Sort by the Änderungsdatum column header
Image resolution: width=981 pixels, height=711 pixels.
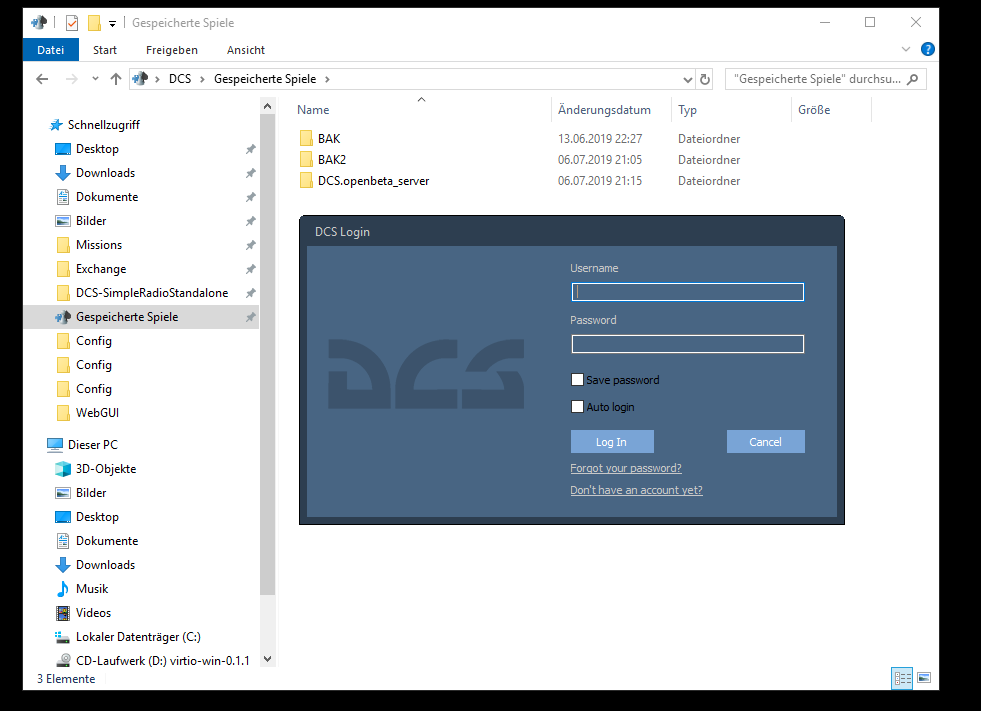[x=604, y=110]
